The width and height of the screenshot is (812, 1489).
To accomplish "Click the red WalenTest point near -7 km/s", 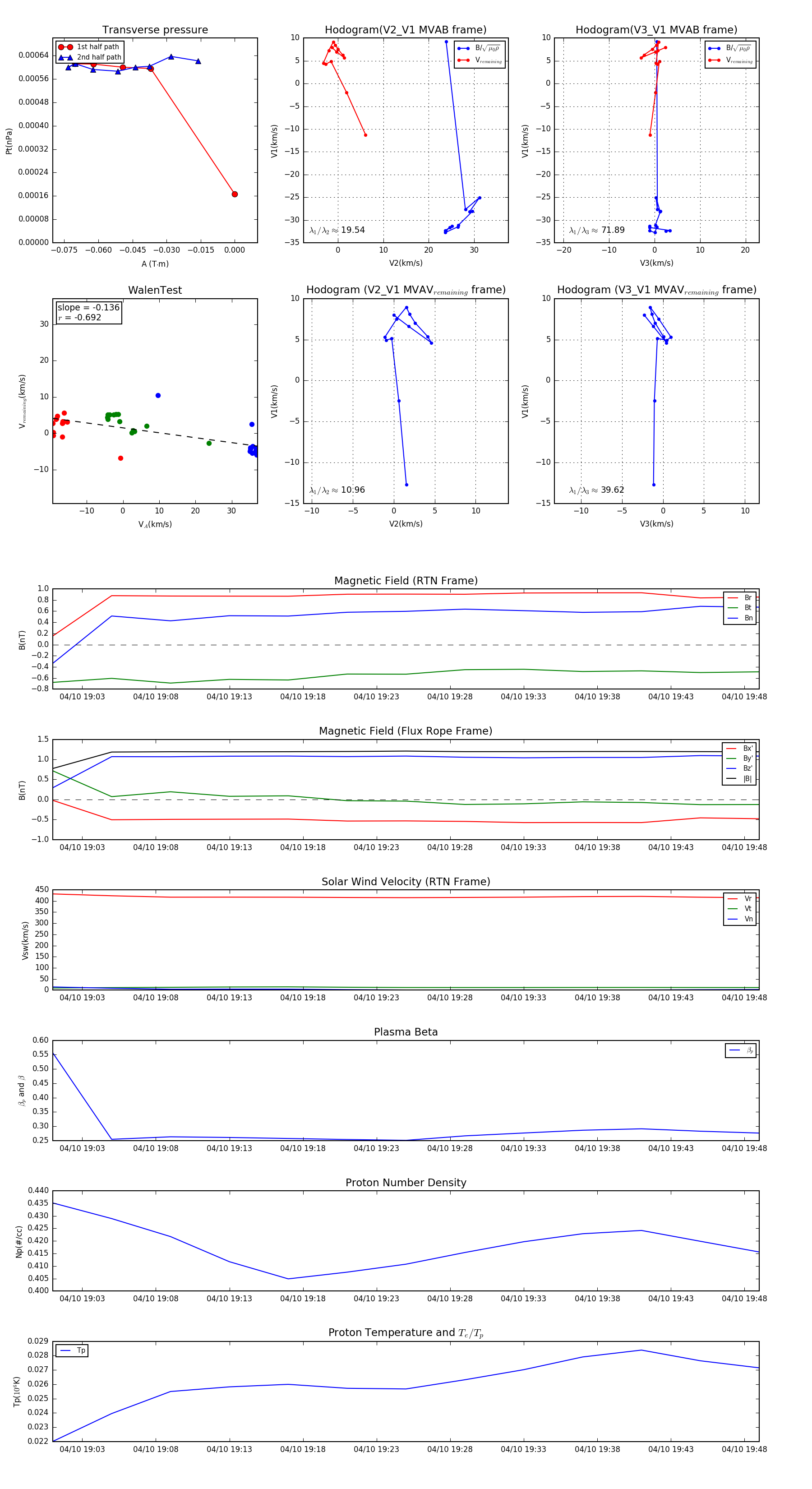I will coord(120,458).
